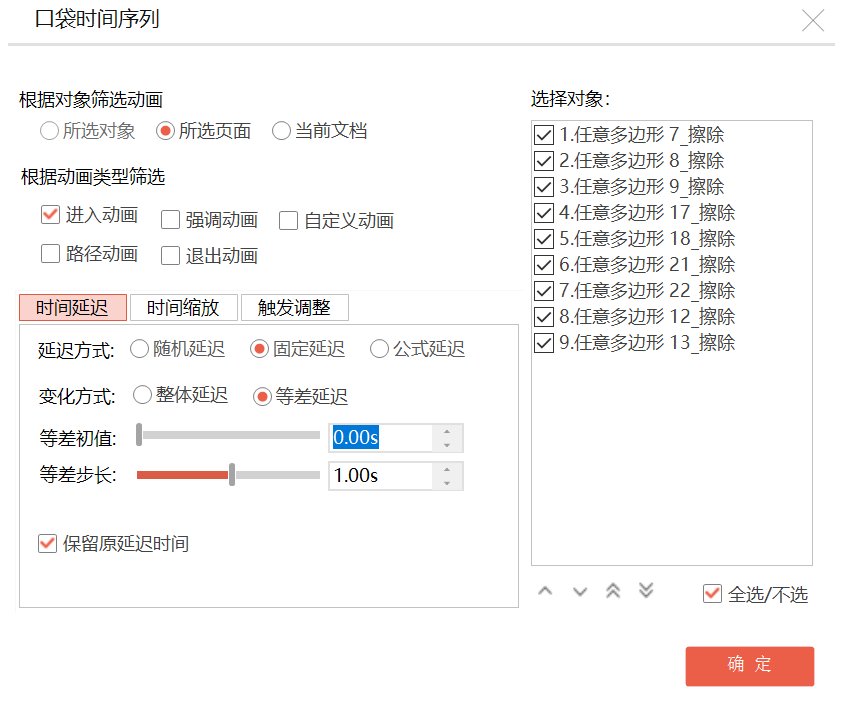Move selected object up one position
The height and width of the screenshot is (714, 843).
pyautogui.click(x=545, y=591)
